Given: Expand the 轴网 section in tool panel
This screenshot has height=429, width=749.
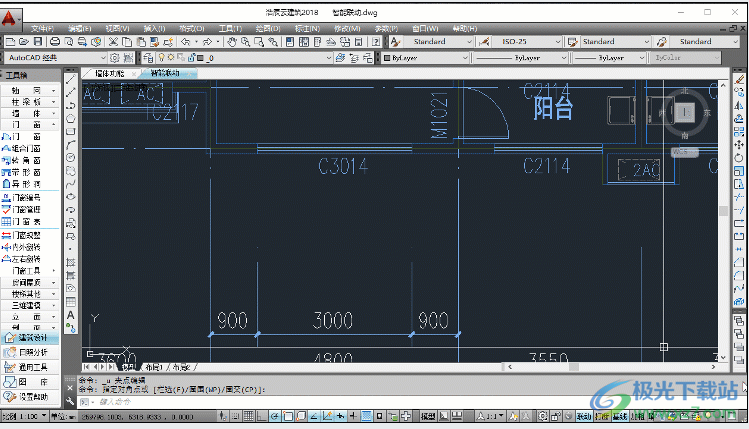Looking at the screenshot, I should pos(30,90).
